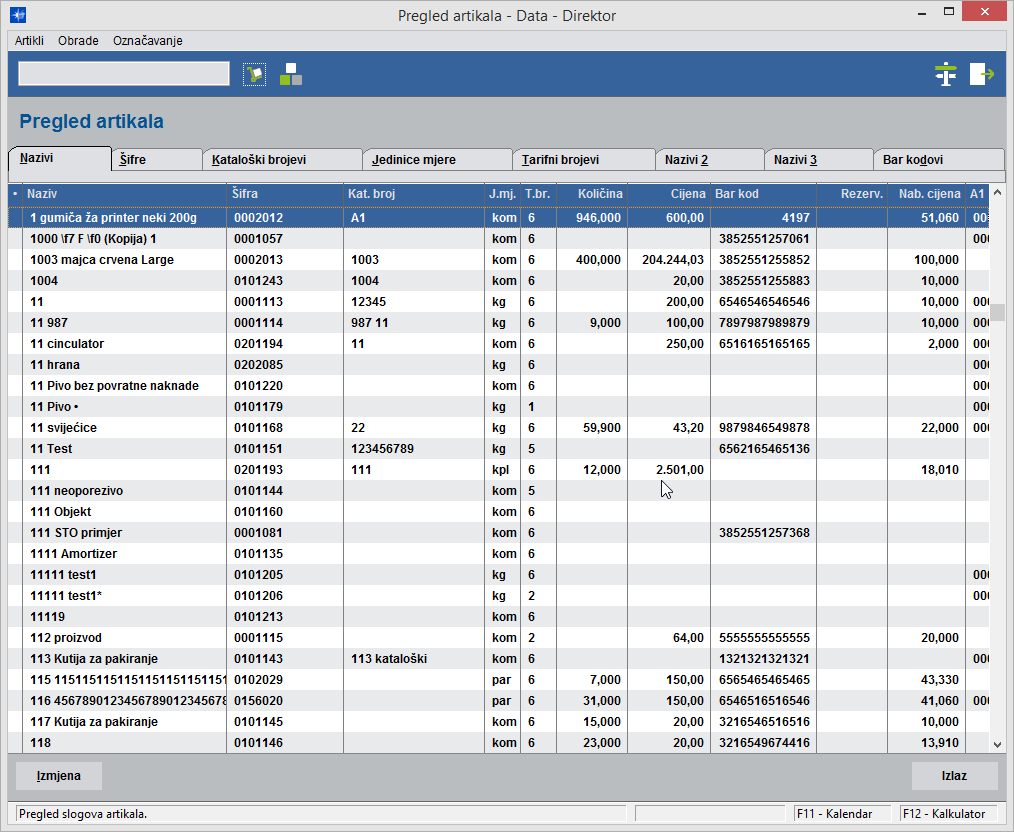Click the exit door arrow icon
The image size is (1014, 832).
click(982, 74)
